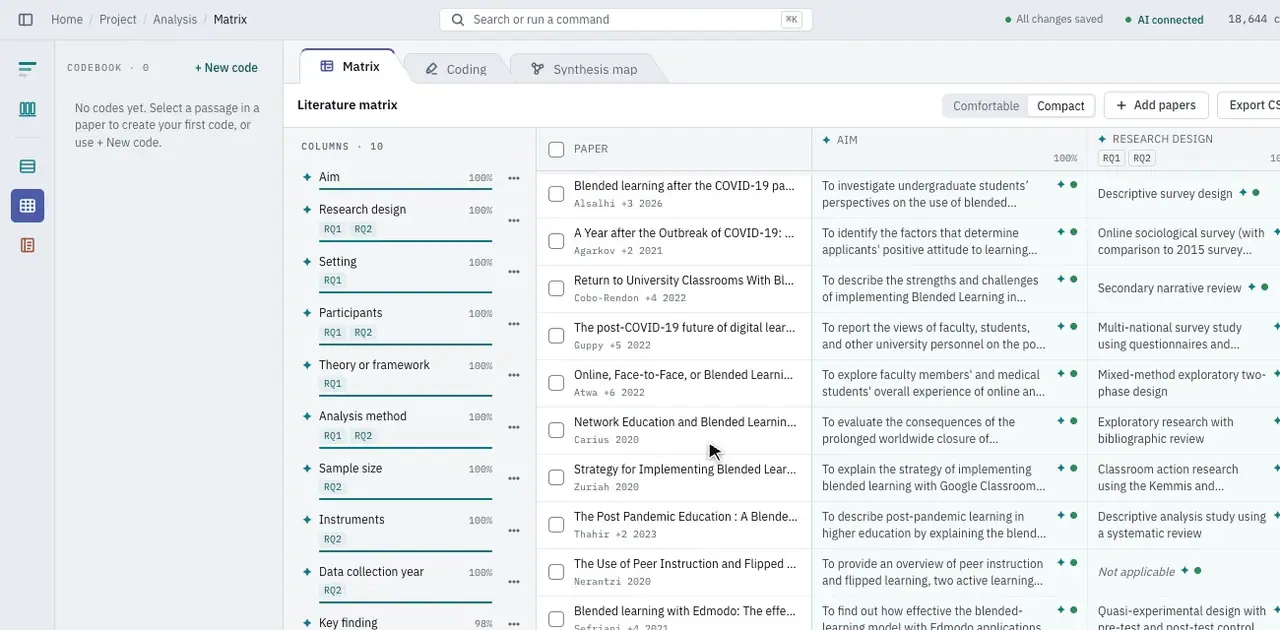
Task: Open the more-options menu for Data collection year
Action: (x=514, y=582)
